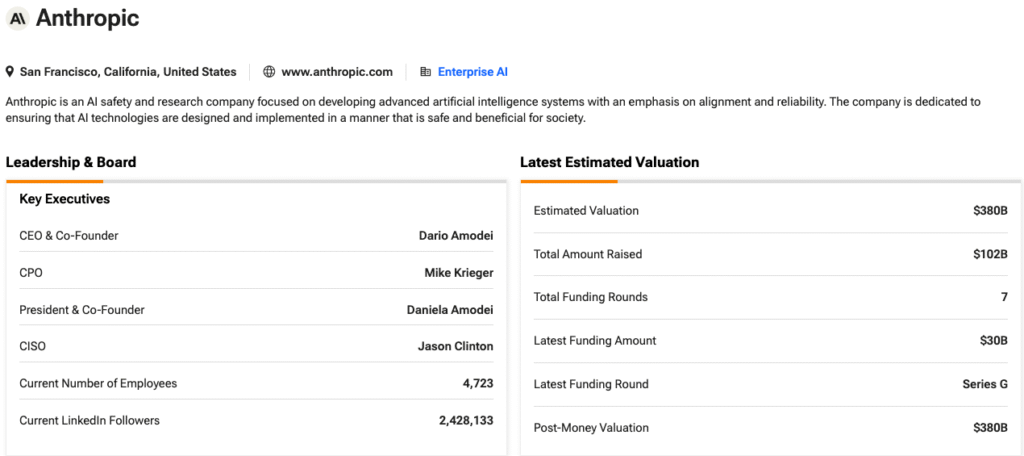Click the Anthropic company title
Image resolution: width=1024 pixels, height=456 pixels.
tap(87, 18)
